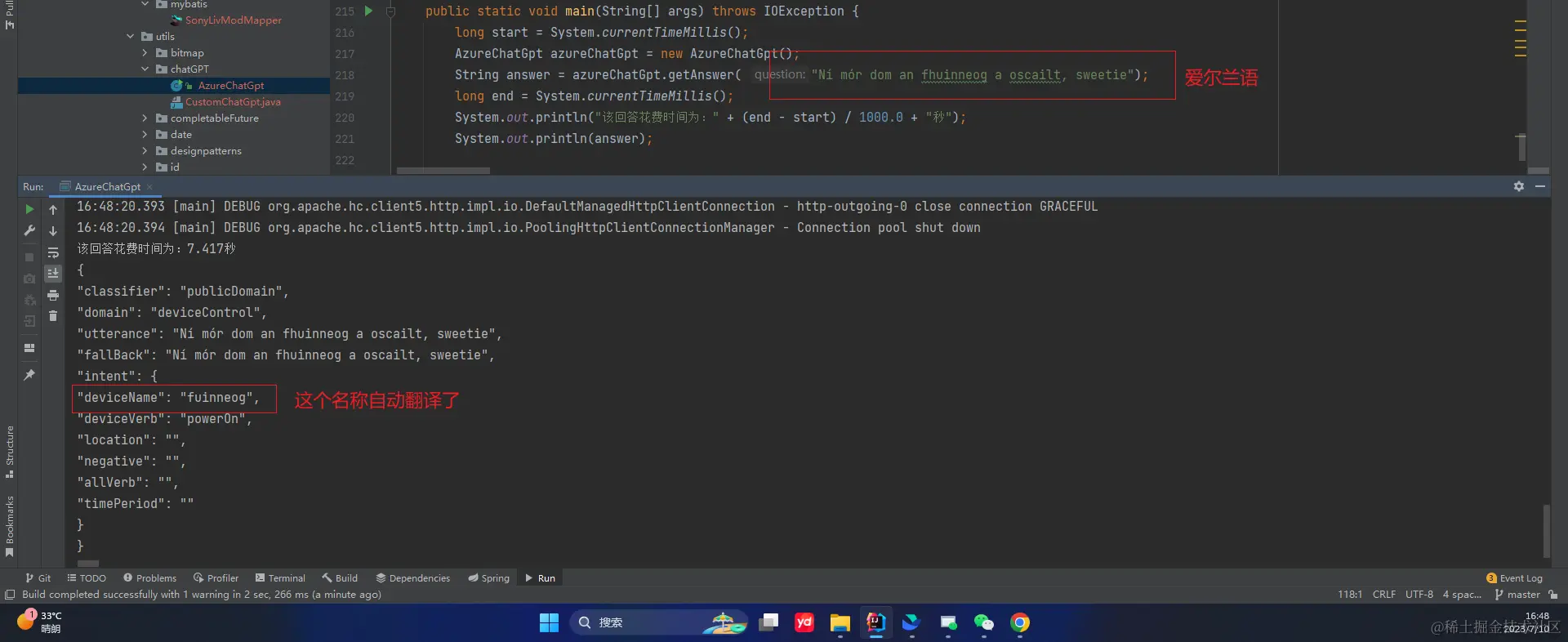Toggle soft-wrap in the console

coord(53,252)
